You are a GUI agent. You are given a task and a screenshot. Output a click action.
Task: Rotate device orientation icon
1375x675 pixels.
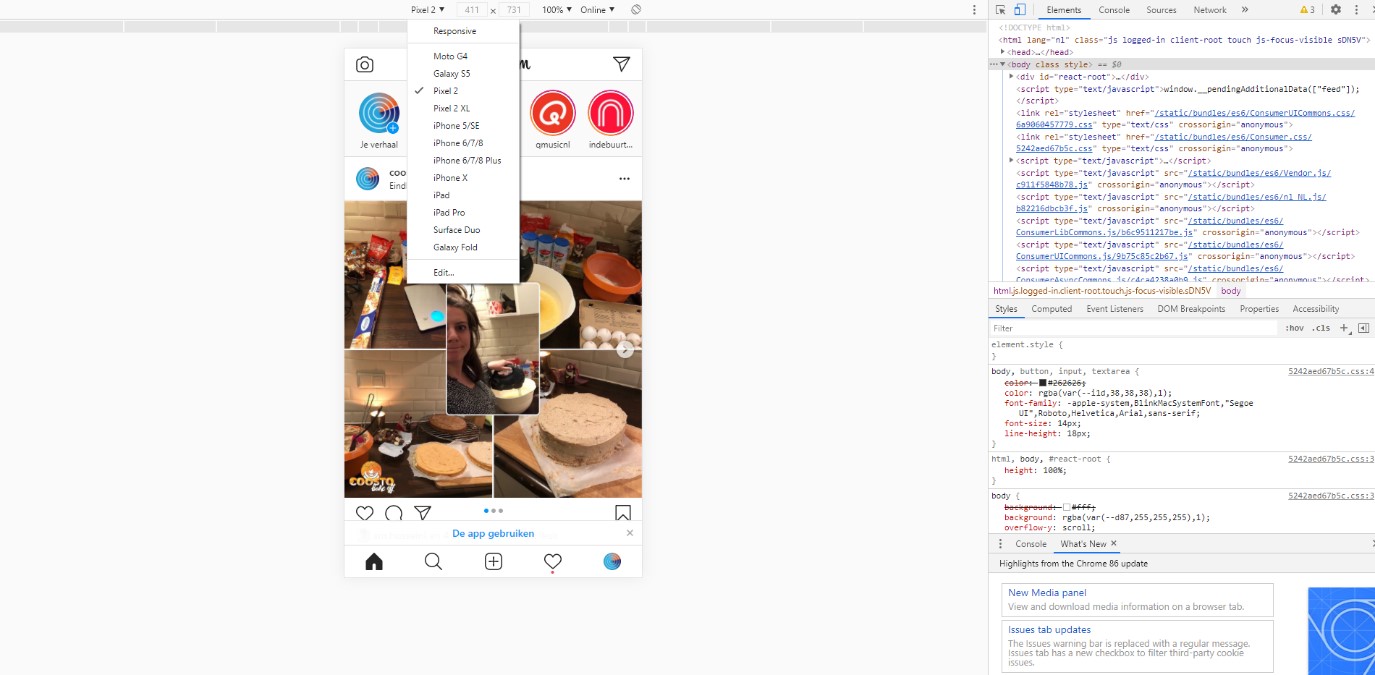pos(635,9)
